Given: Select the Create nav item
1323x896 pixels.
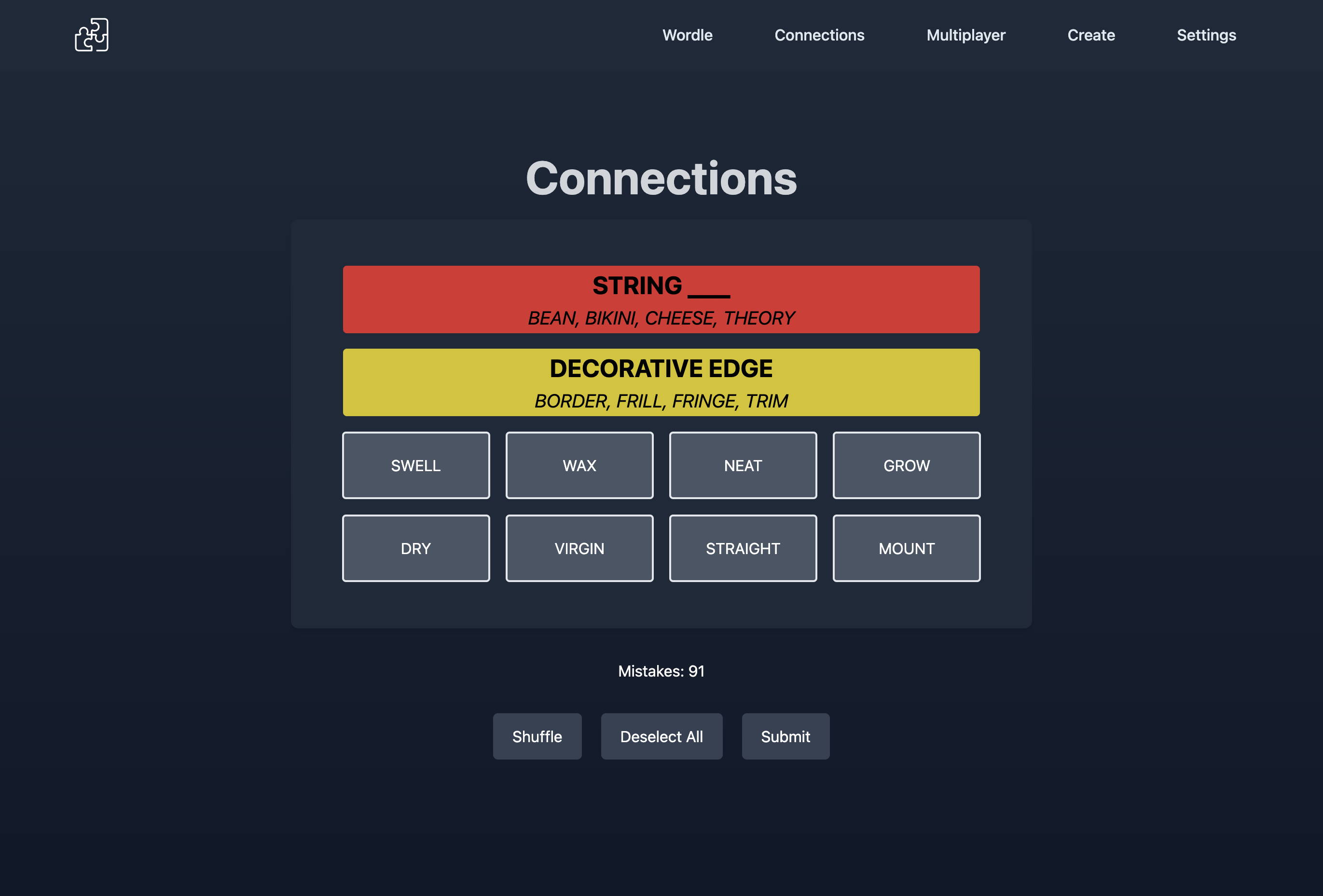Looking at the screenshot, I should pyautogui.click(x=1091, y=35).
